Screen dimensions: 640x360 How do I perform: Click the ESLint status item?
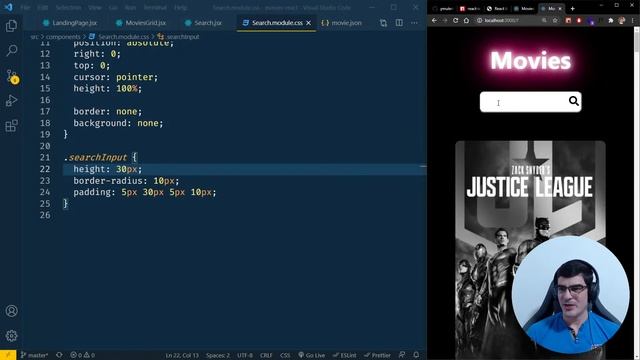[344, 355]
